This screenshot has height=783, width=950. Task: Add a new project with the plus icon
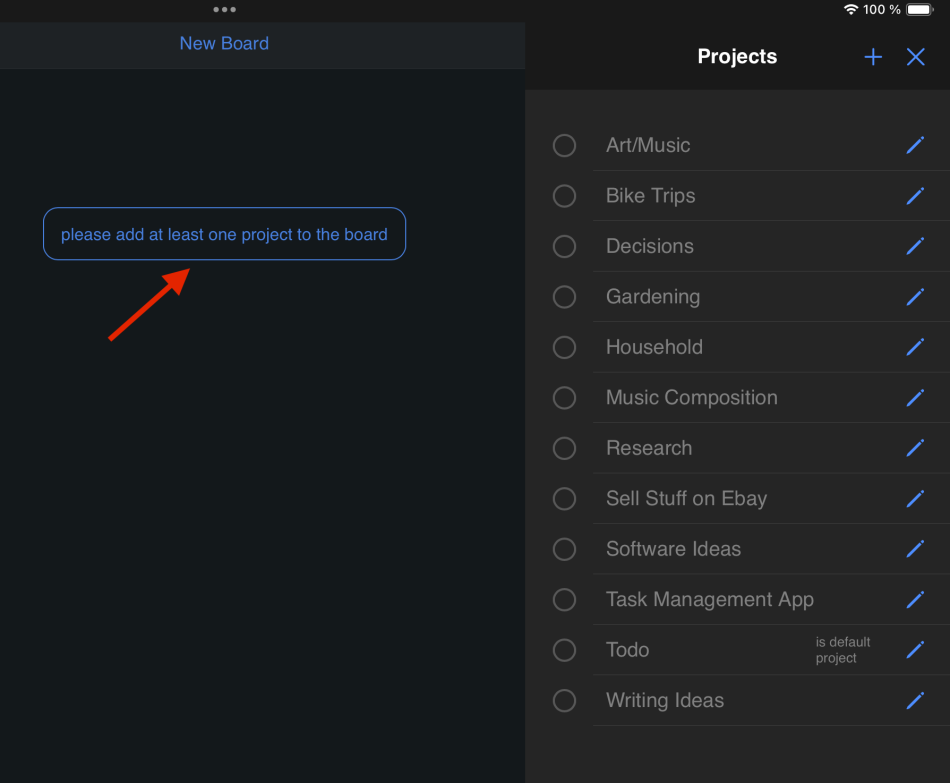[872, 57]
